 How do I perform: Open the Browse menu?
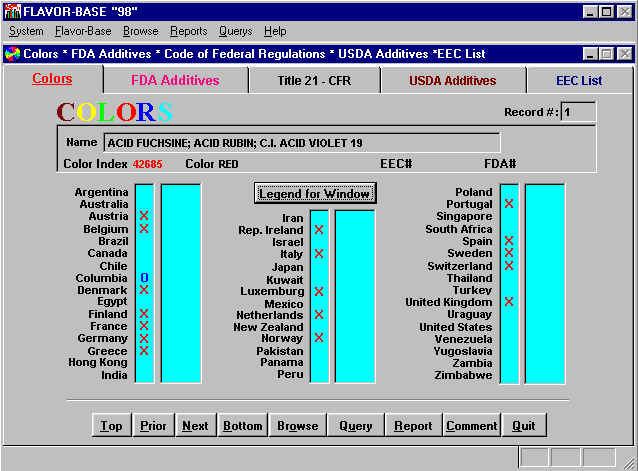point(140,31)
